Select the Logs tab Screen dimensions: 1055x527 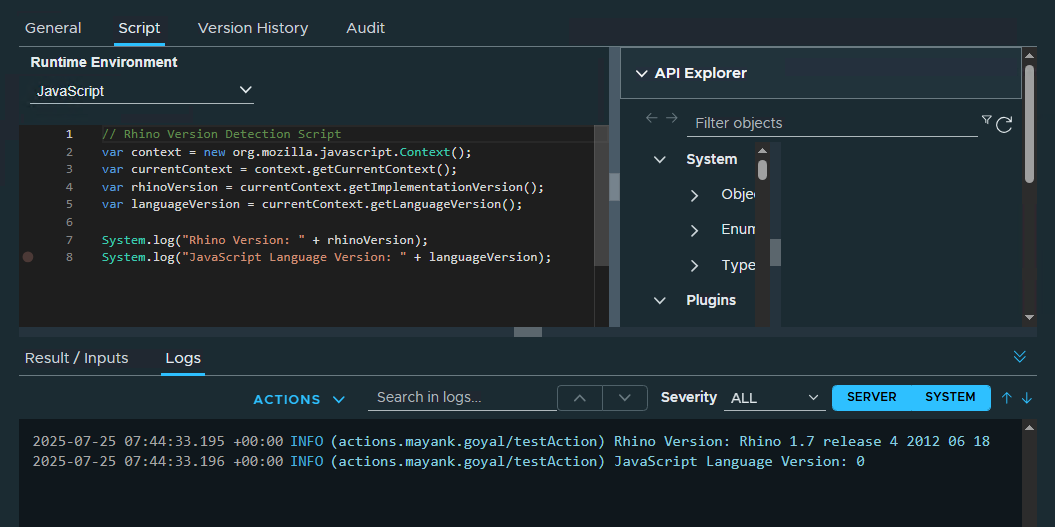coord(183,358)
